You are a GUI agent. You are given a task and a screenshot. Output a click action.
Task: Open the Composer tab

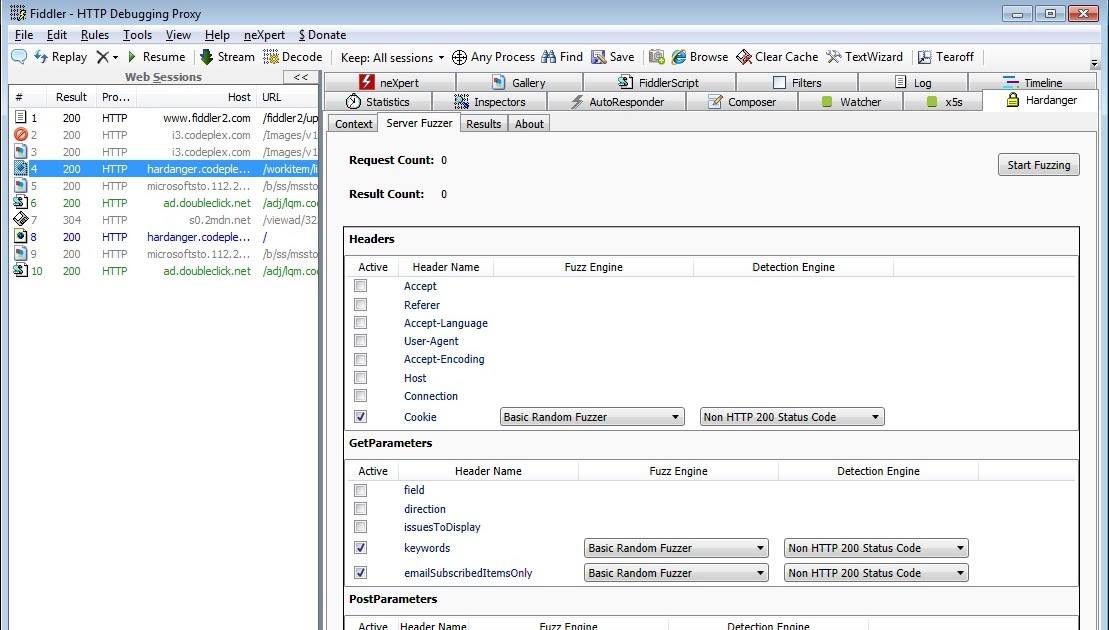[742, 101]
